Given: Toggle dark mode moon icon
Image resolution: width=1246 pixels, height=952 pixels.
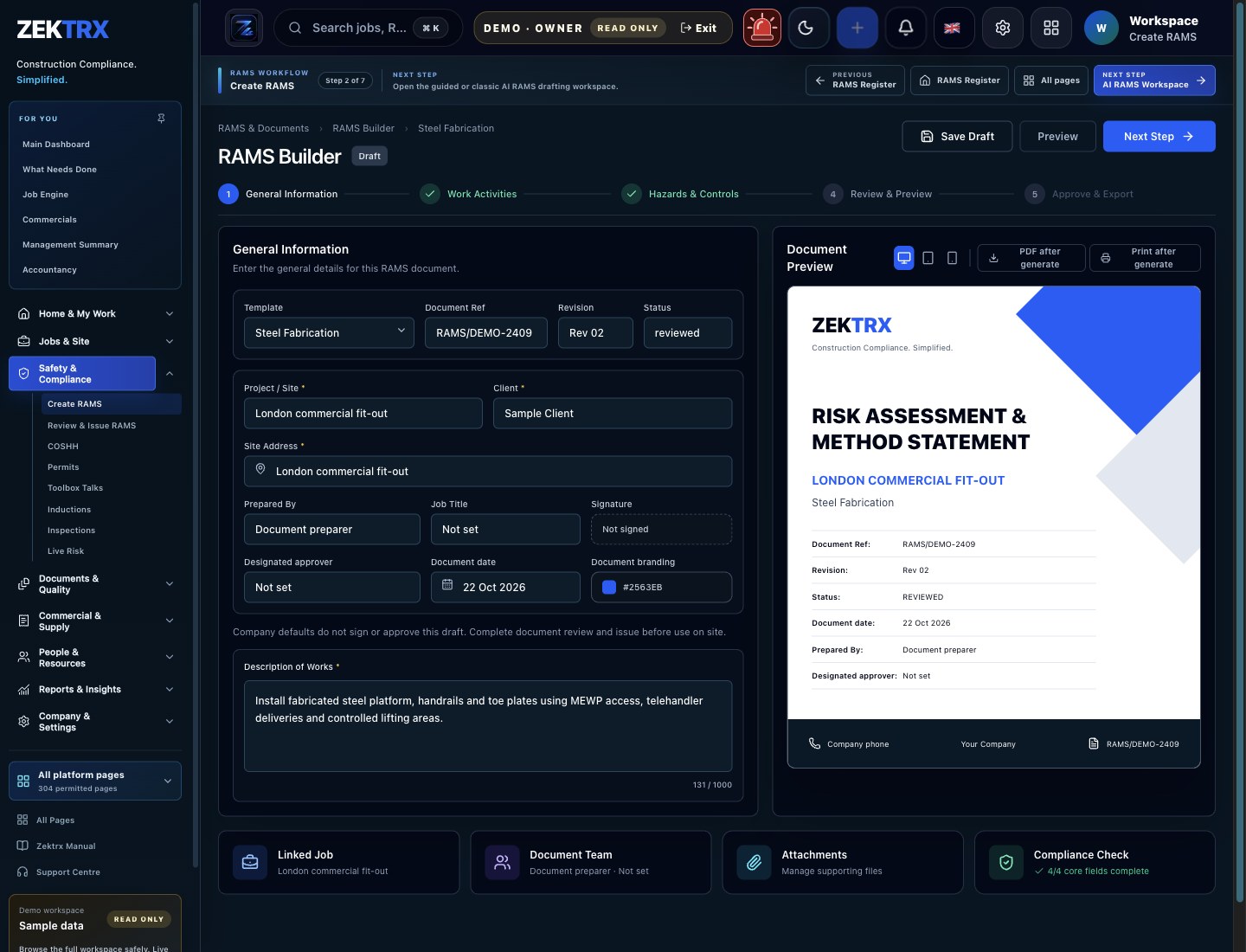Looking at the screenshot, I should (808, 28).
